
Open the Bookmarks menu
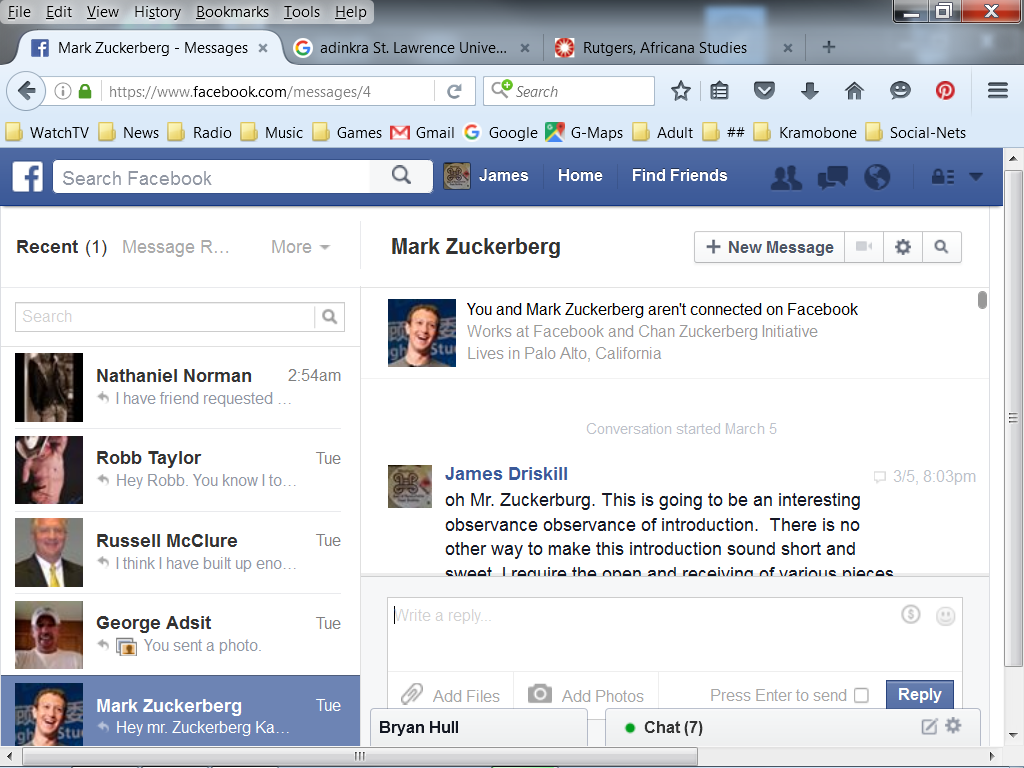point(232,12)
